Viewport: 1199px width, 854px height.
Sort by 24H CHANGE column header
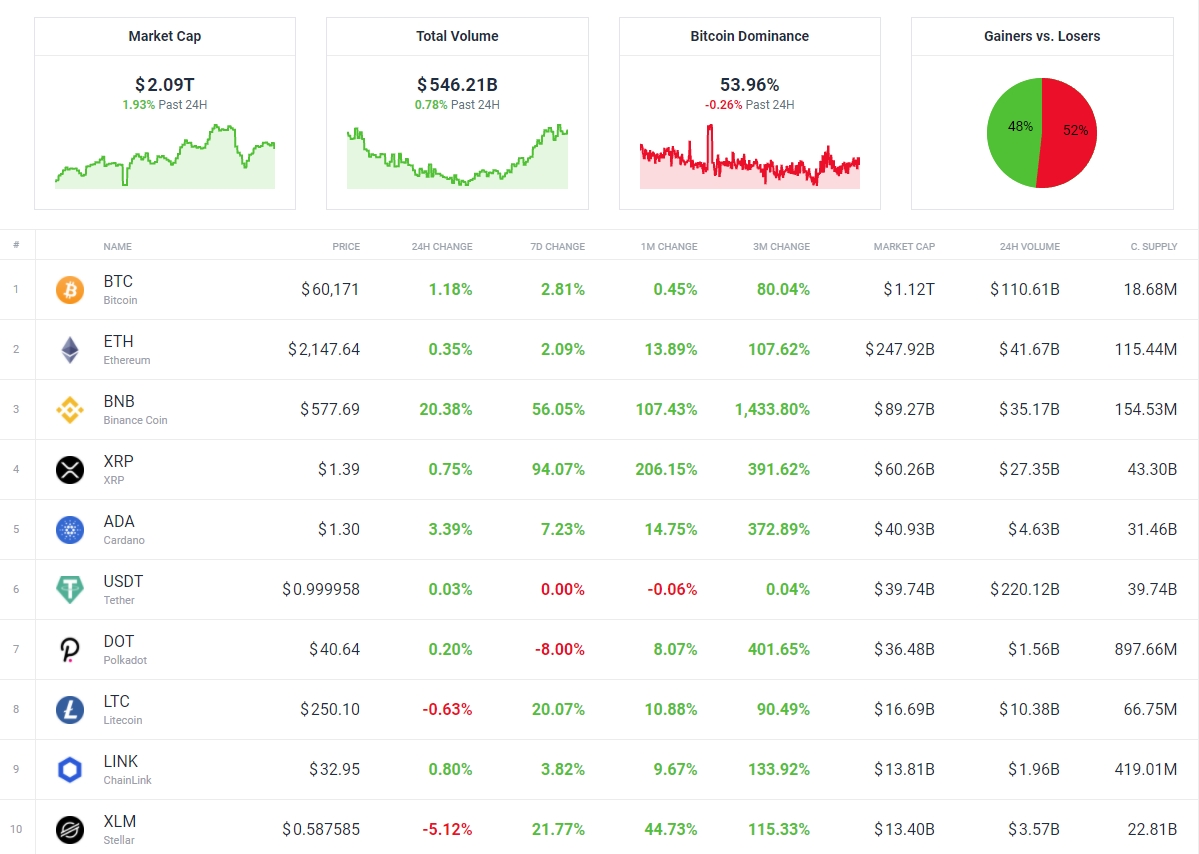(x=441, y=246)
